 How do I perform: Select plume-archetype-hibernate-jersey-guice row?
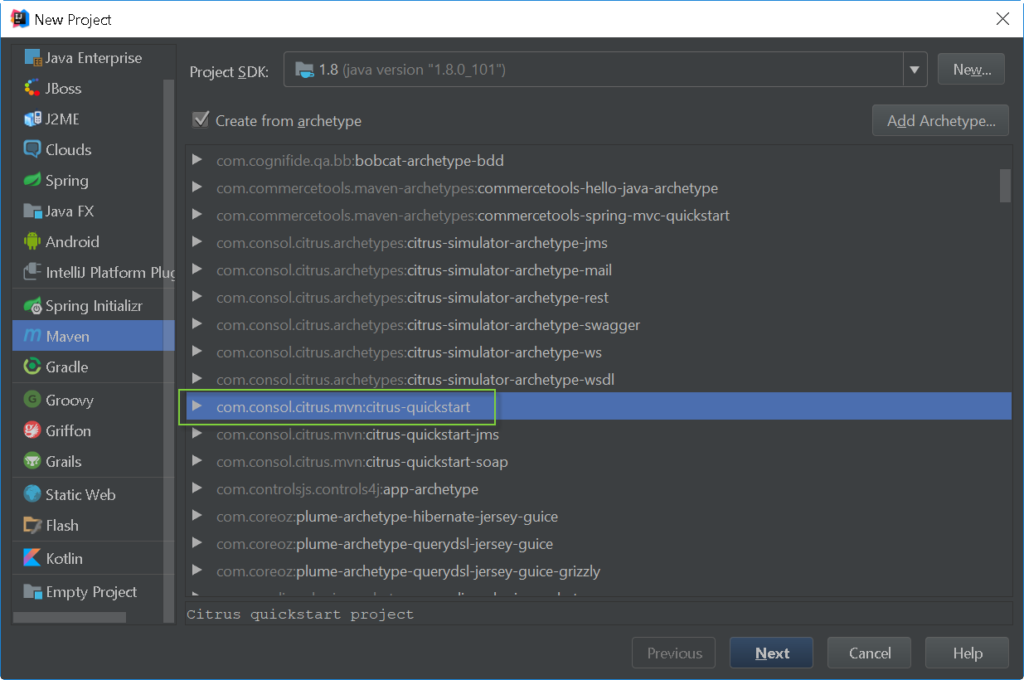[x=598, y=517]
